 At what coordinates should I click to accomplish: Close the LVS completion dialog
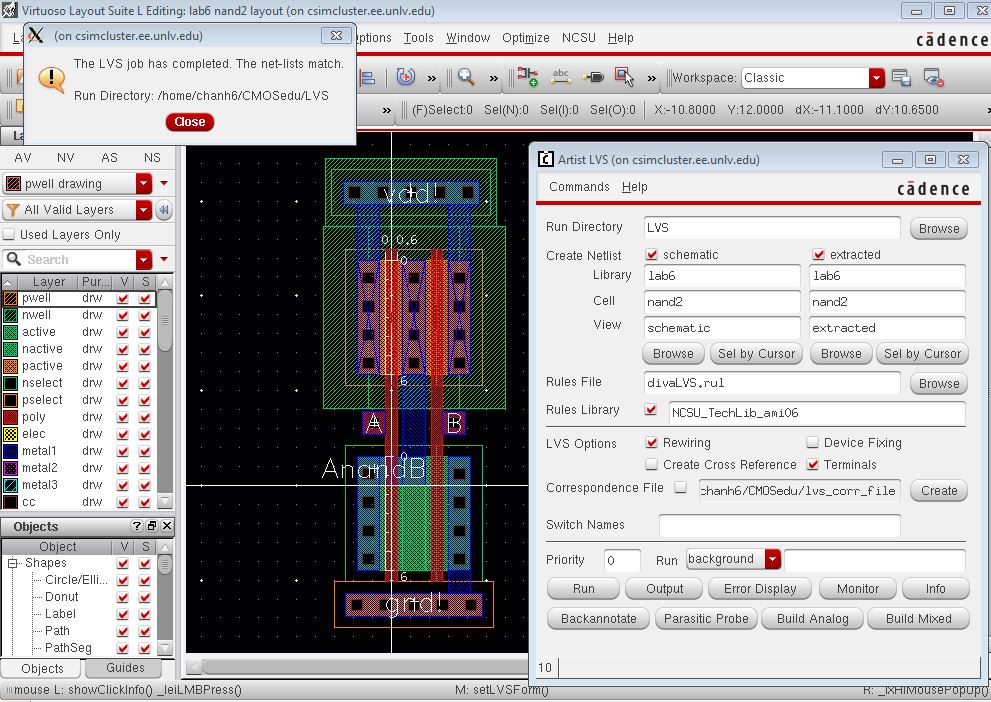point(189,122)
